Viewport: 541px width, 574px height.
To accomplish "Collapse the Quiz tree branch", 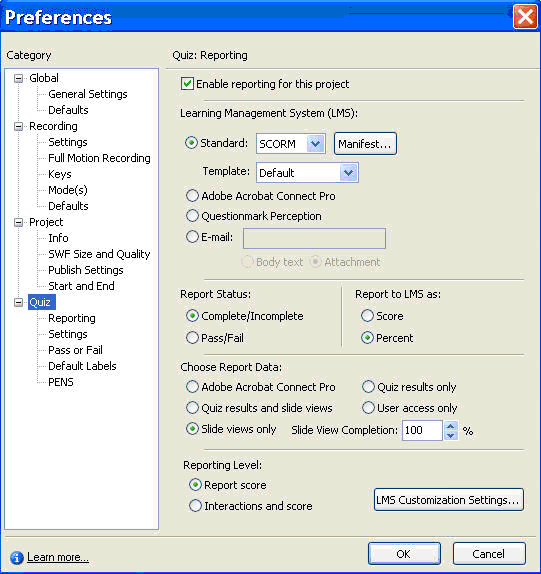I will [18, 302].
